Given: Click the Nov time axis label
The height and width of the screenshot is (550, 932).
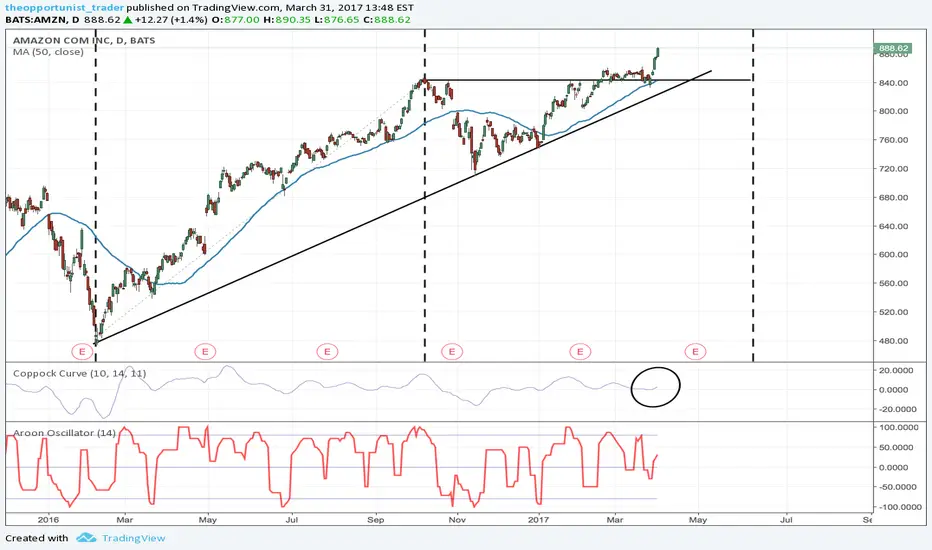Looking at the screenshot, I should coord(456,520).
